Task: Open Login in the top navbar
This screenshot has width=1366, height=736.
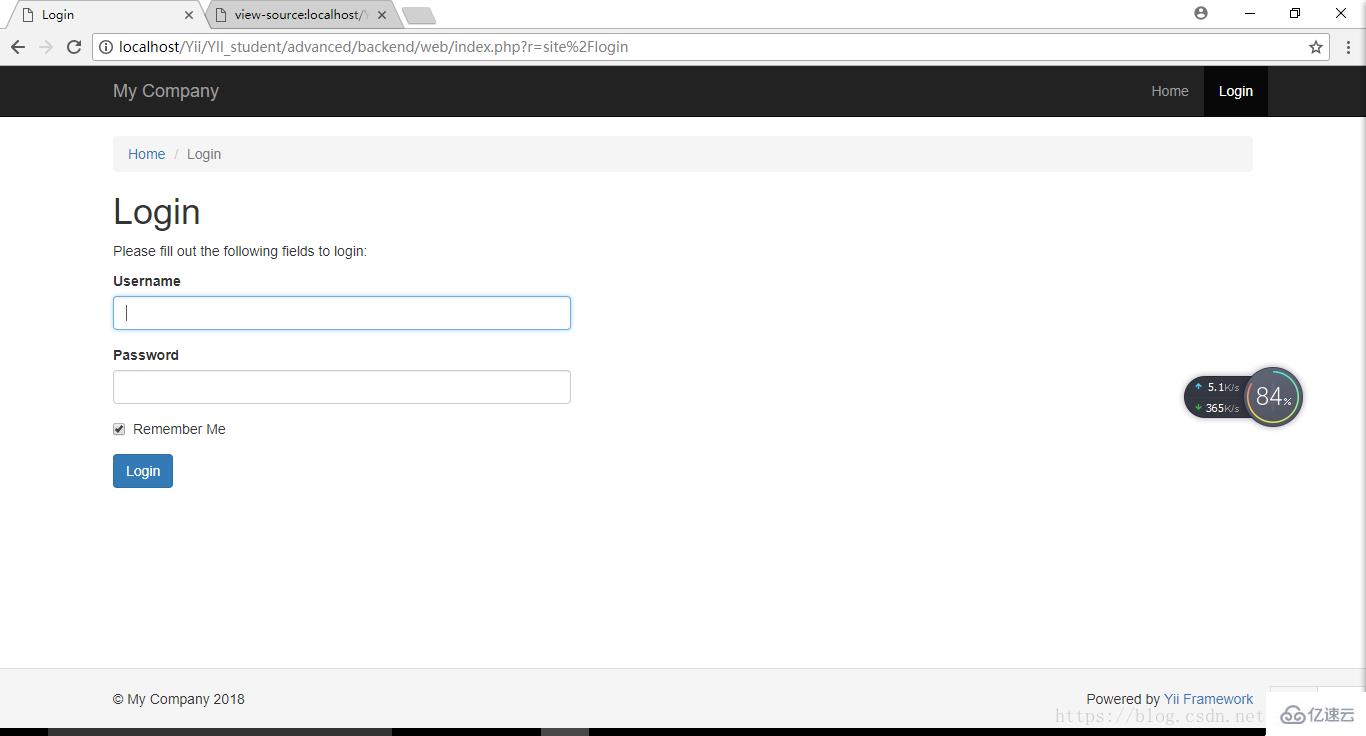Action: tap(1236, 91)
